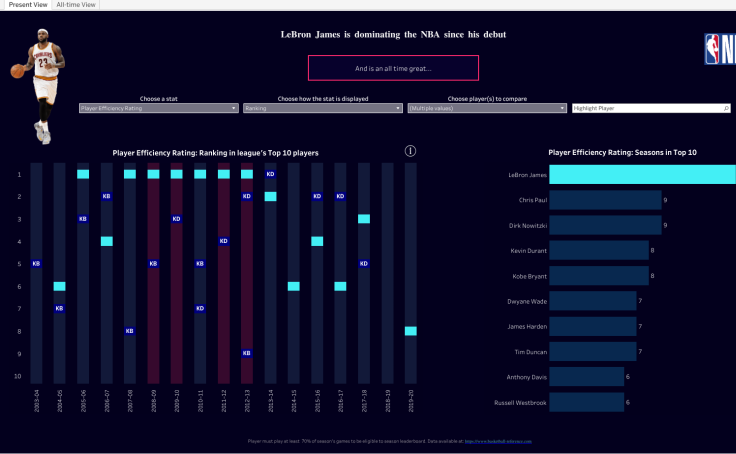Open the 'Choose a stat' dropdown
736x454 pixels.
coord(159,108)
